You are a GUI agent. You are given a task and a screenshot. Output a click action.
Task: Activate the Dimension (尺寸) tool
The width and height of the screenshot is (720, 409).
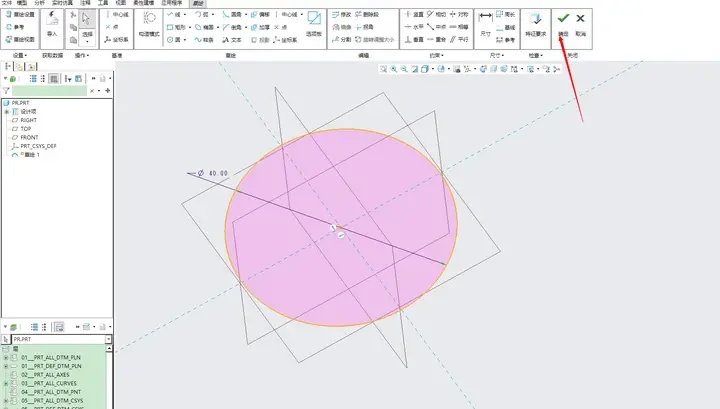click(485, 24)
